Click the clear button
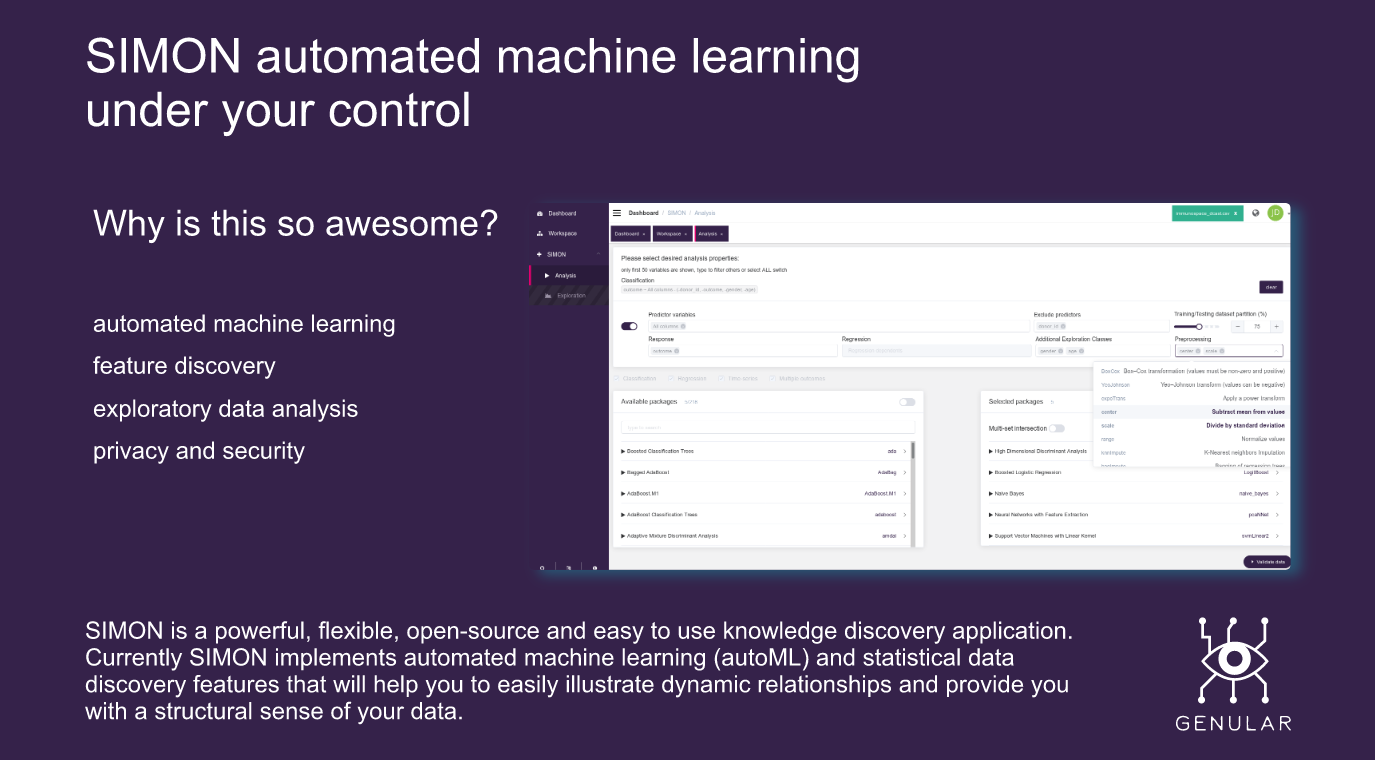 [x=1271, y=287]
